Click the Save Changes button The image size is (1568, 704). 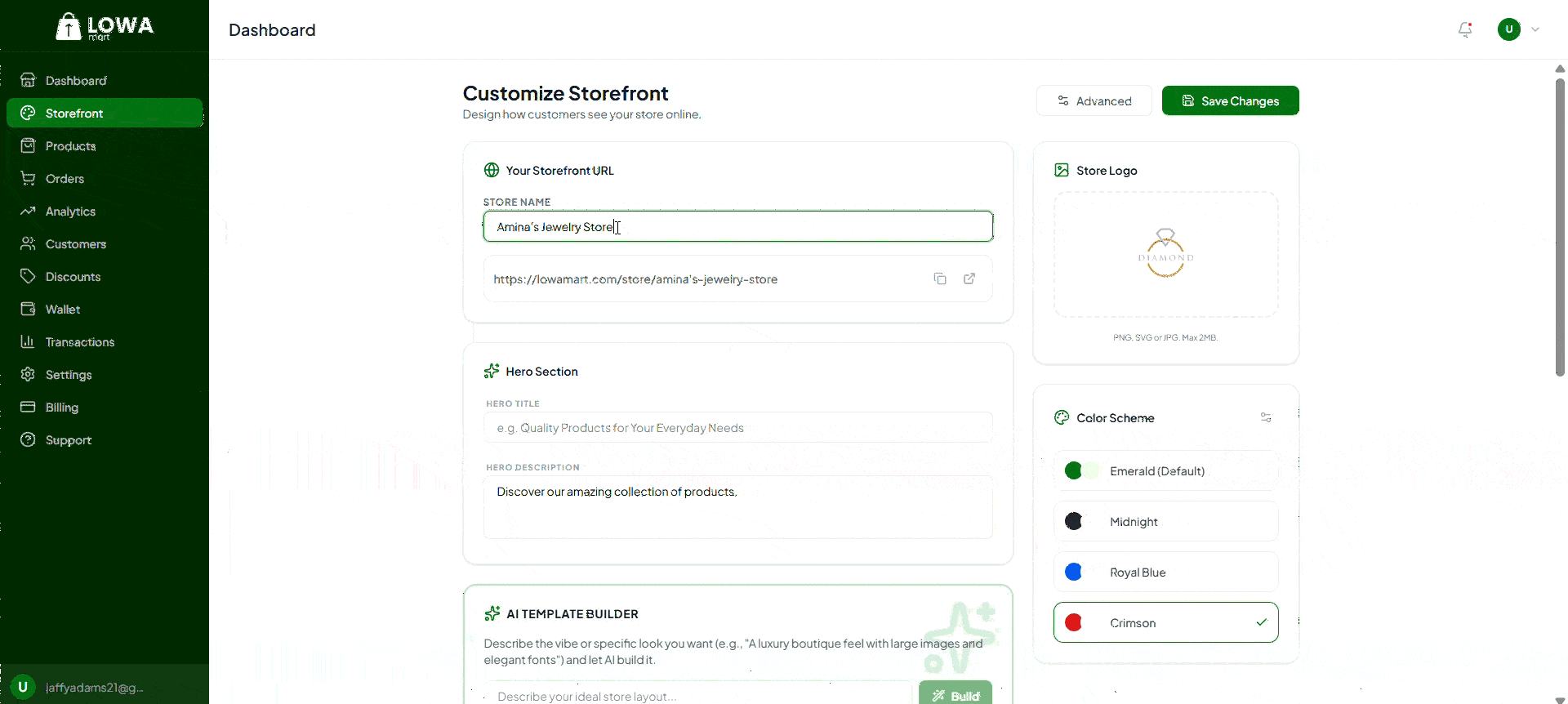coord(1230,100)
